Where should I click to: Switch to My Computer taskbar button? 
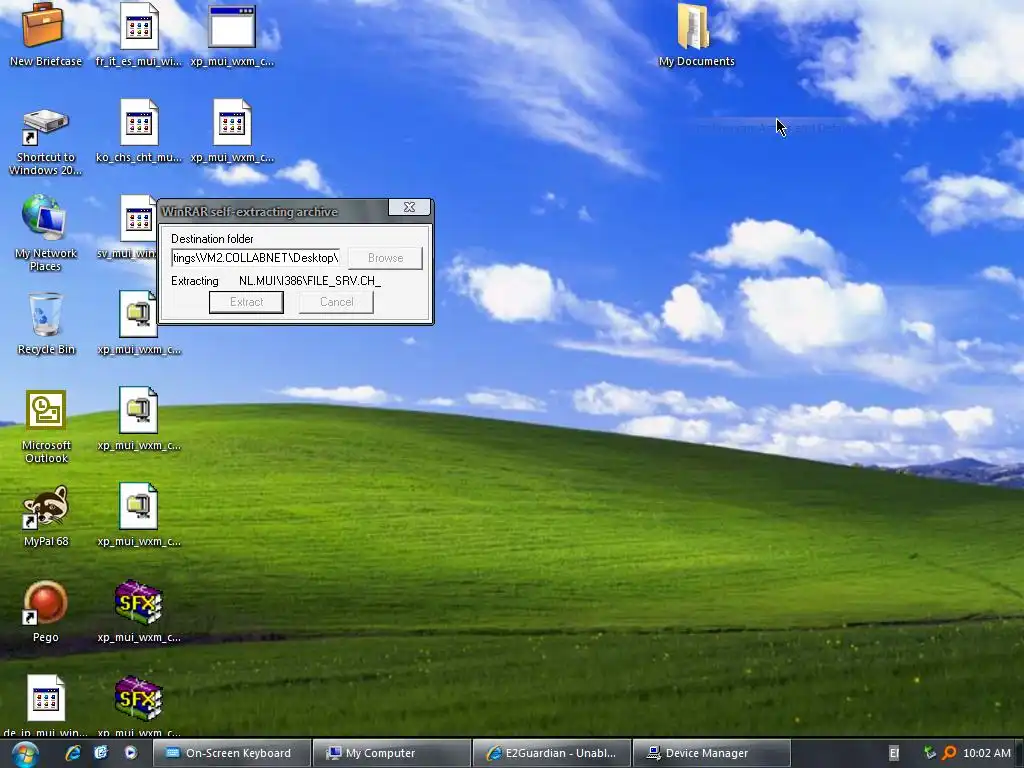391,753
